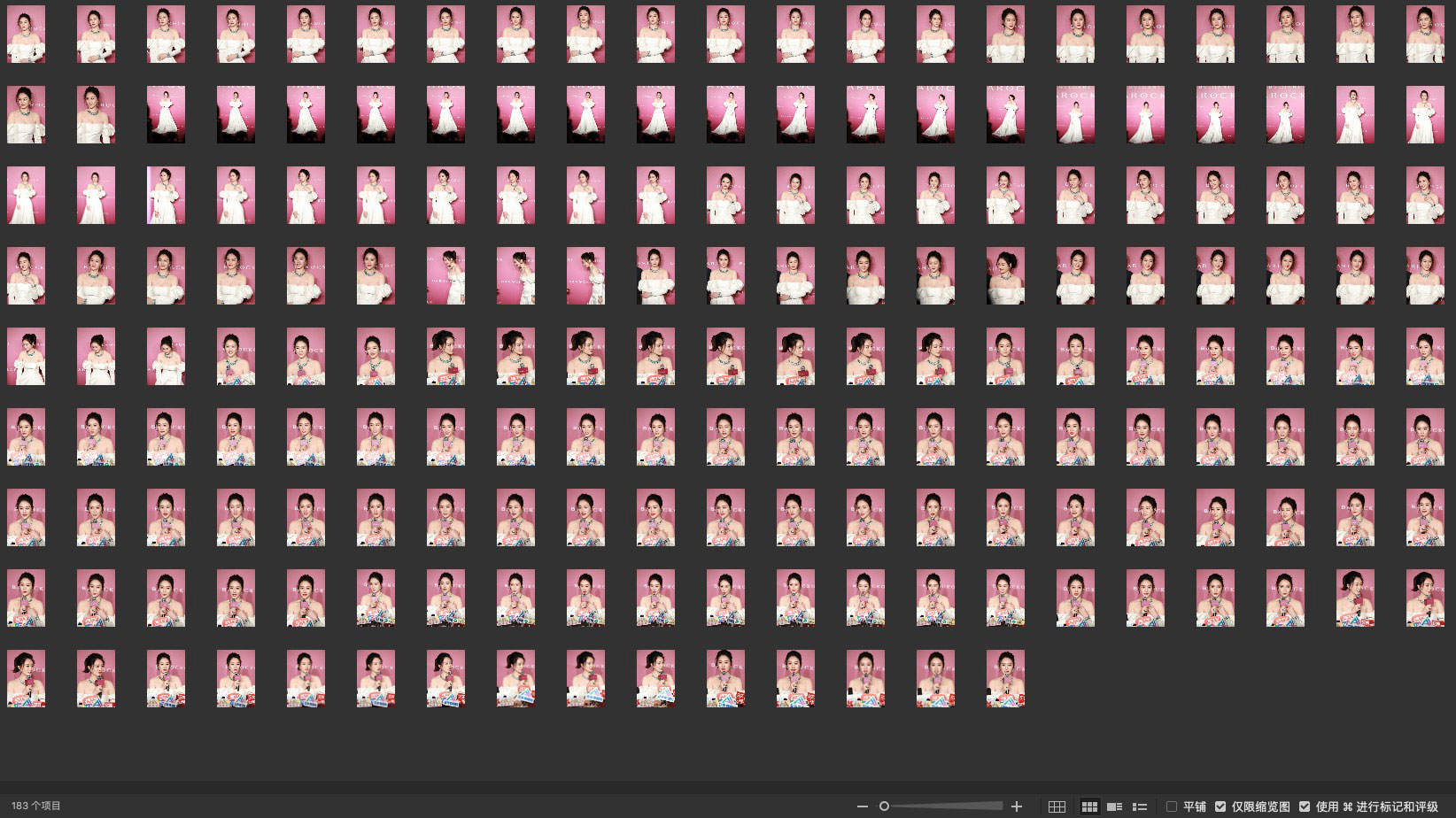Switch to thumbnails grid view
This screenshot has width=1456, height=818.
tap(1089, 806)
